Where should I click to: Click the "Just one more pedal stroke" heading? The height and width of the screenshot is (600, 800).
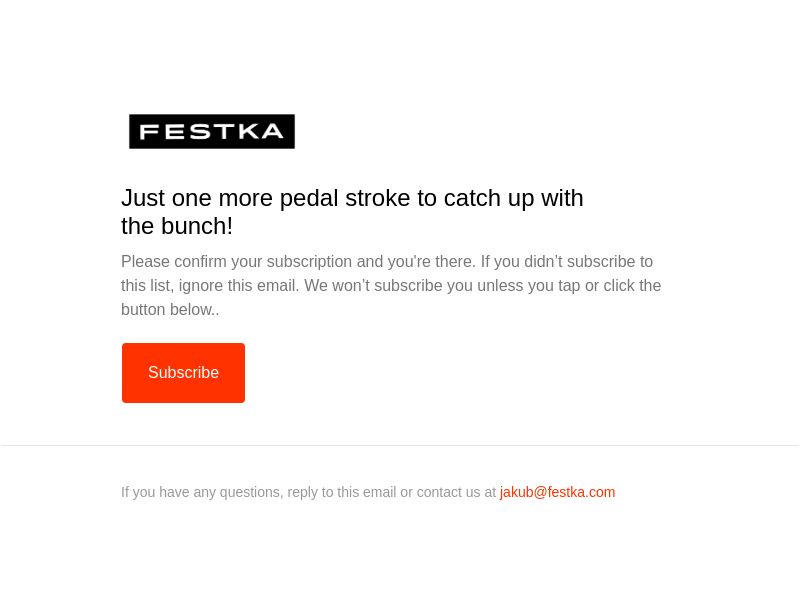[352, 198]
